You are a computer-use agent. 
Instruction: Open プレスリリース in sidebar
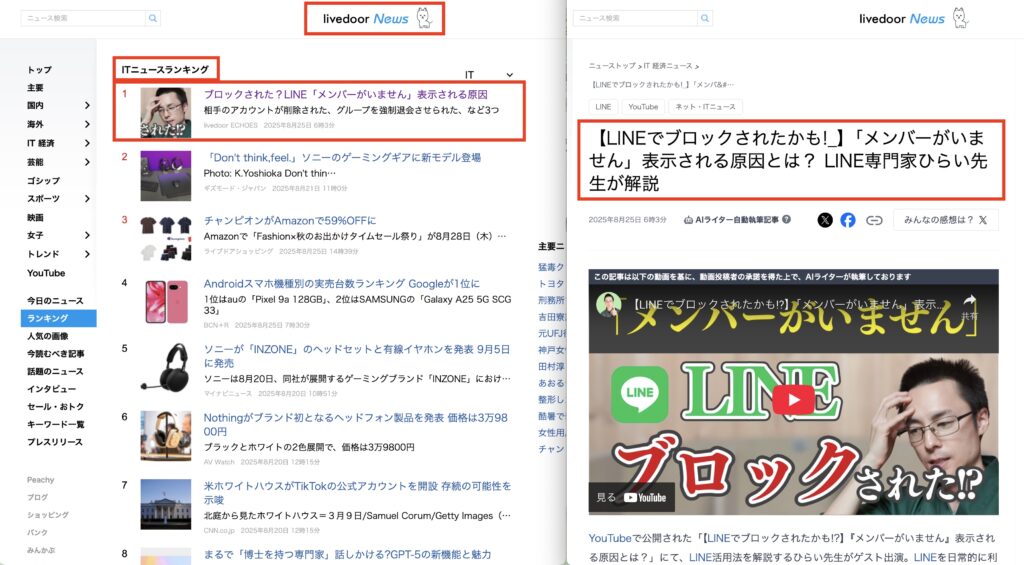55,442
